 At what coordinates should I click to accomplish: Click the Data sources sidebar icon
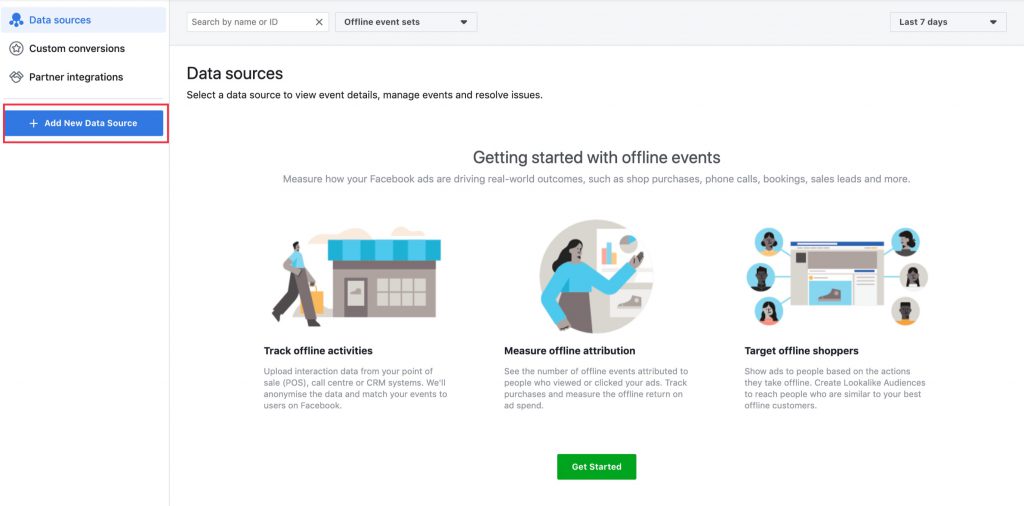coord(16,20)
